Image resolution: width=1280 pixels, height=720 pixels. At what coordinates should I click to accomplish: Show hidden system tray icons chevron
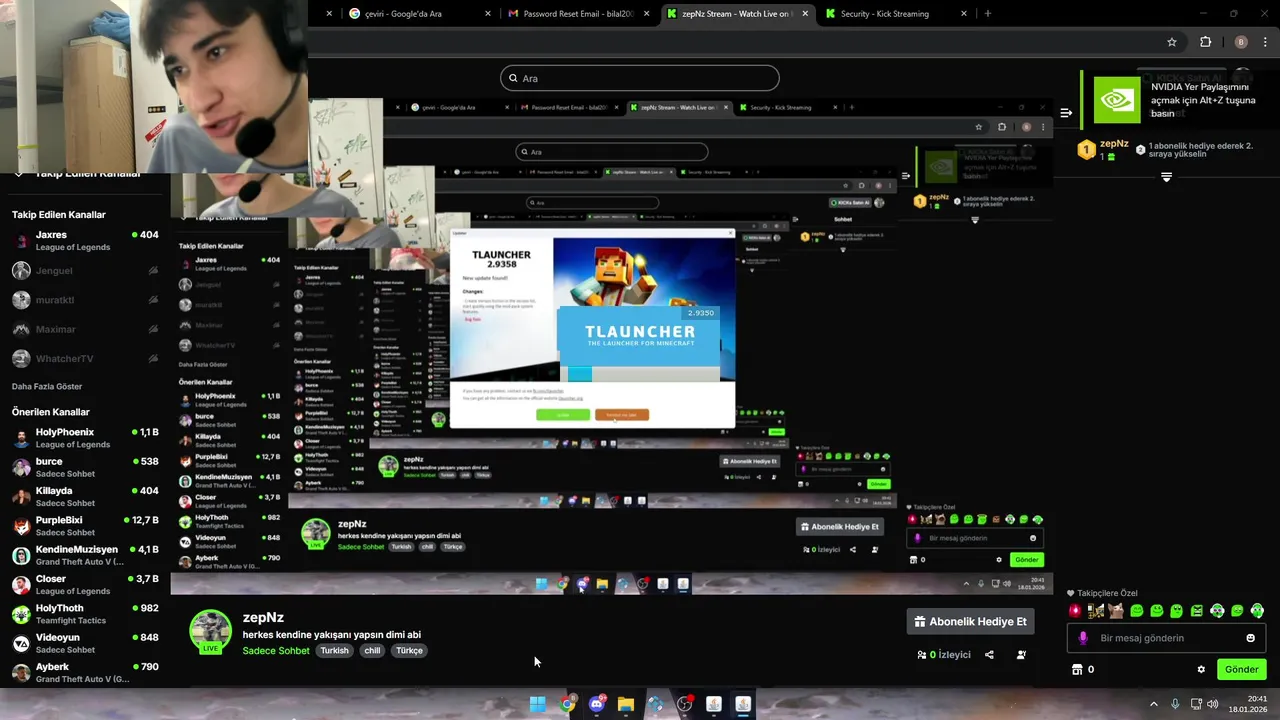tap(1153, 704)
